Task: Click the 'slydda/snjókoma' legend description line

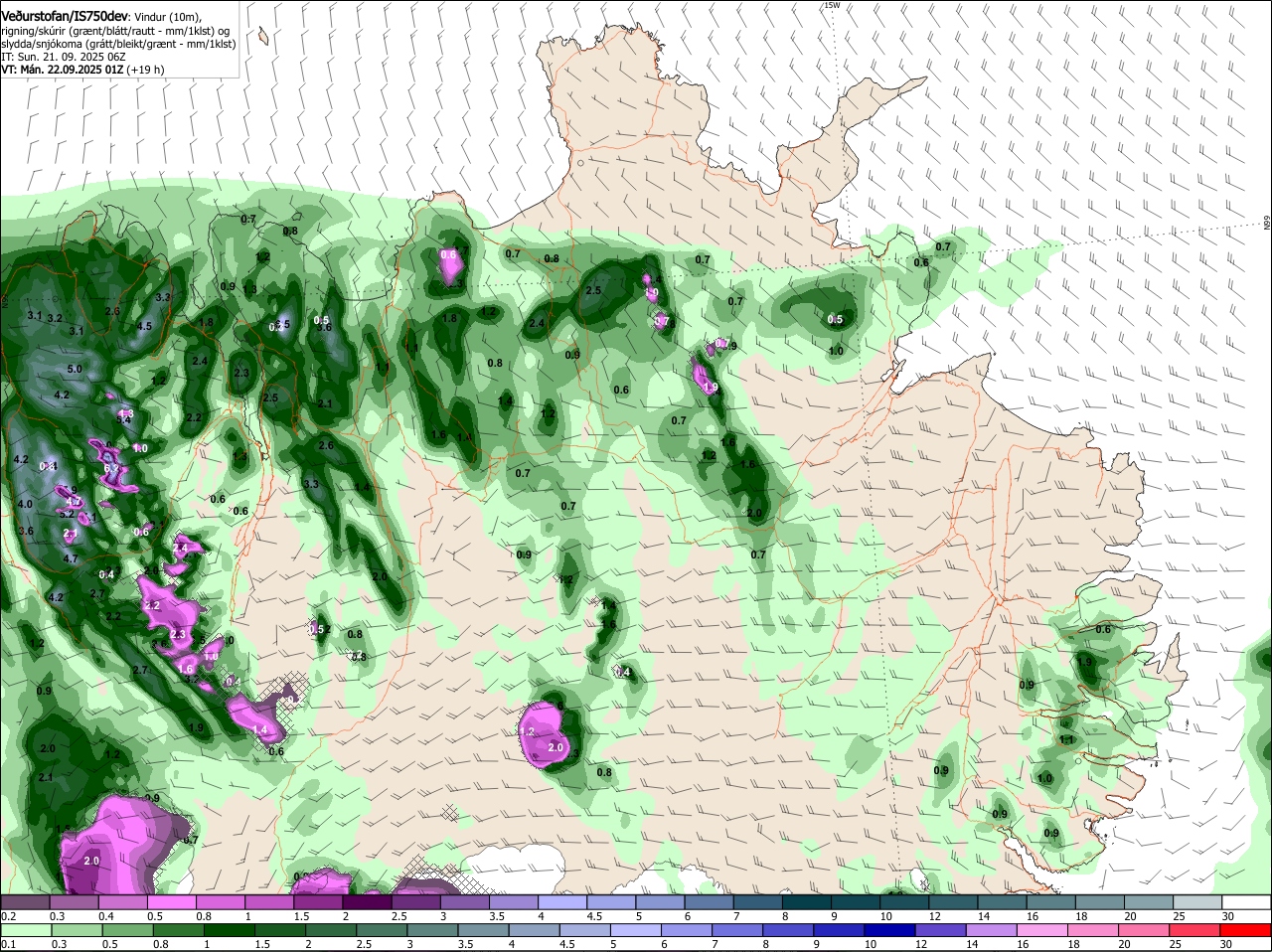Action: [x=118, y=44]
